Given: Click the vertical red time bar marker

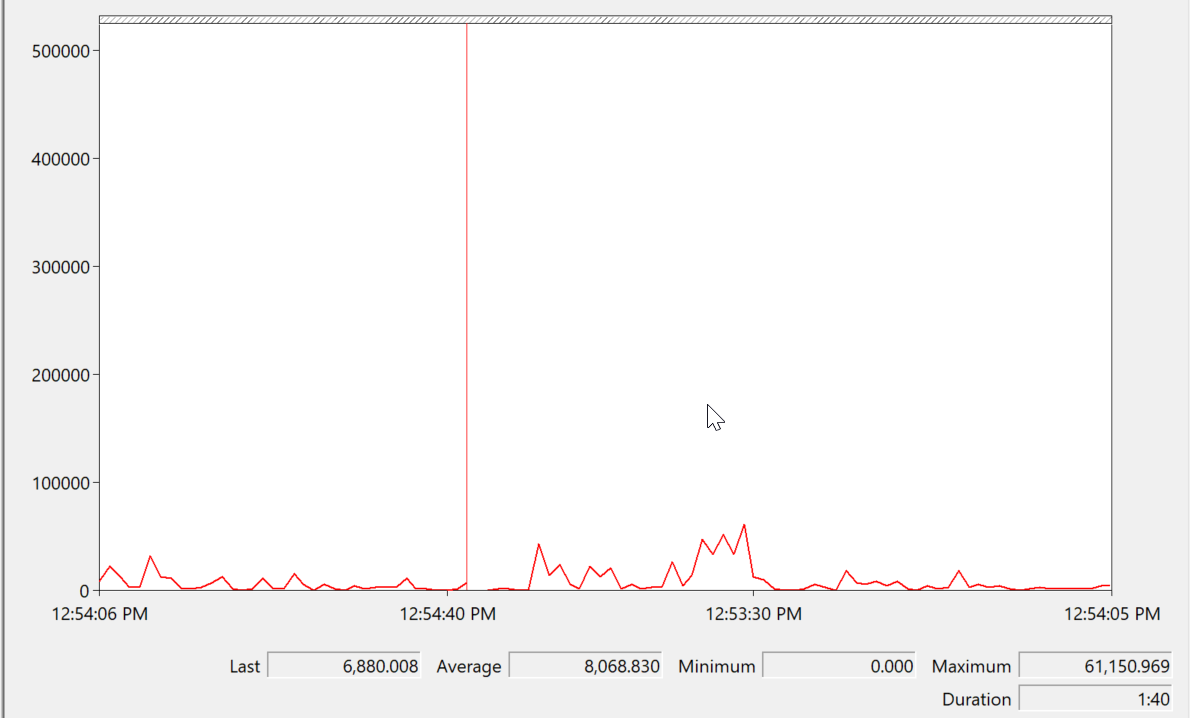Looking at the screenshot, I should pos(466,300).
